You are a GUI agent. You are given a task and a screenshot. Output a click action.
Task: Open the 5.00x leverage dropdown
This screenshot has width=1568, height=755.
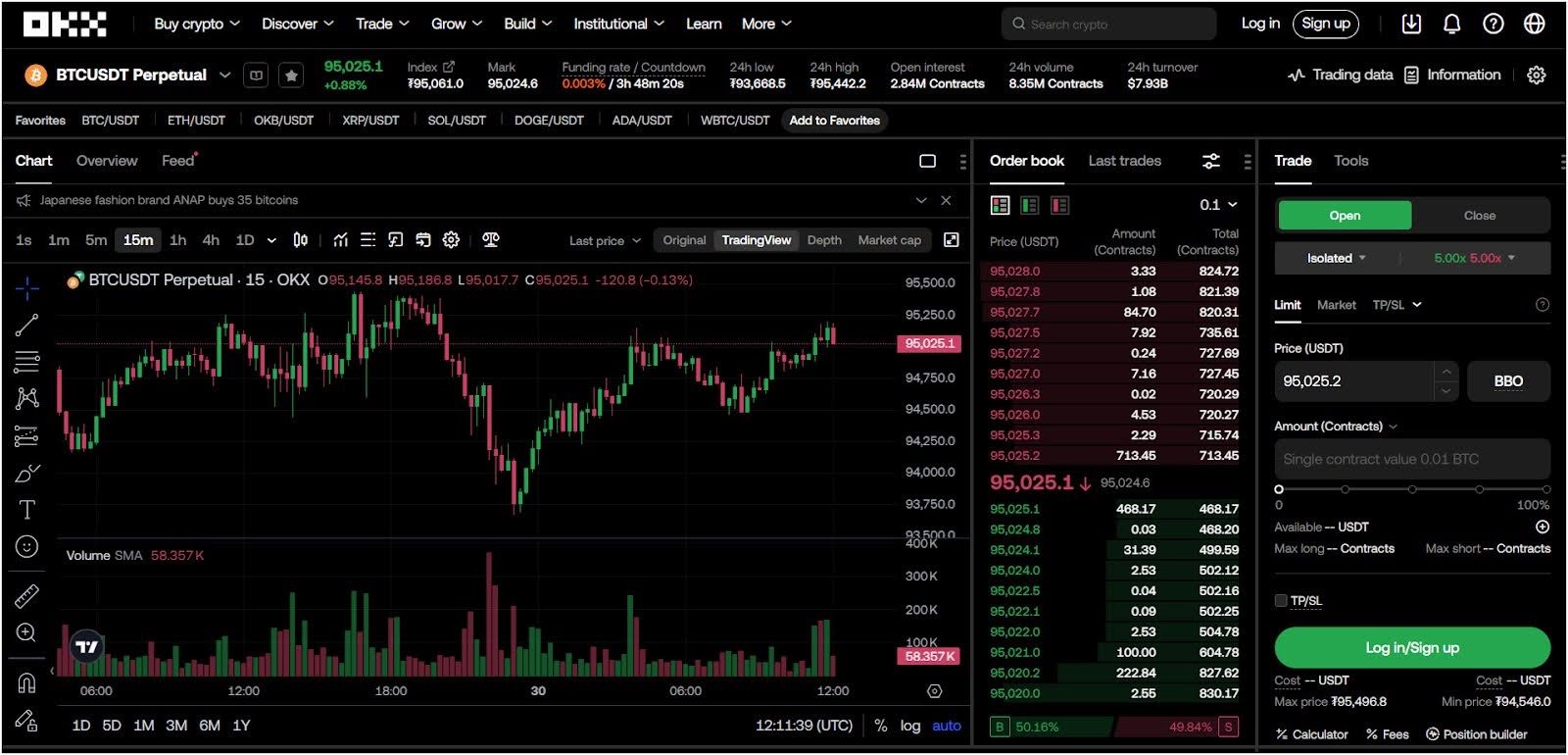tap(1474, 258)
